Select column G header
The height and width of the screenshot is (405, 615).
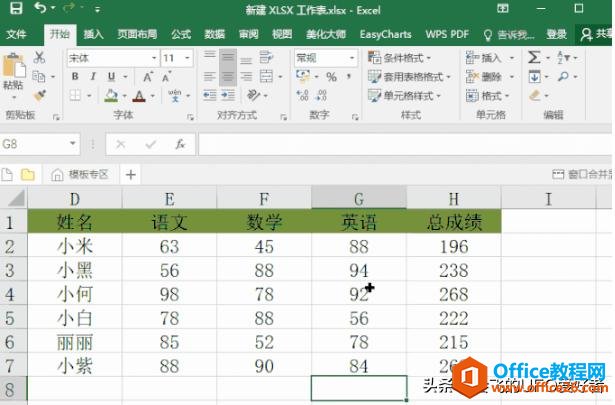[x=359, y=199]
